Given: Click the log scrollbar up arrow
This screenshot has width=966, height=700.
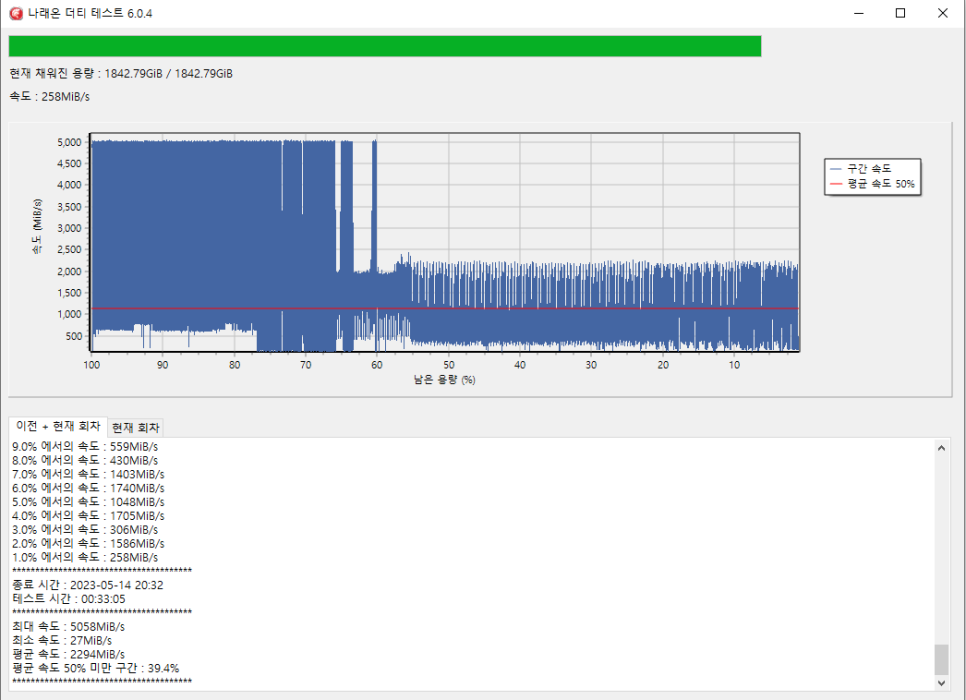Looking at the screenshot, I should 941,448.
